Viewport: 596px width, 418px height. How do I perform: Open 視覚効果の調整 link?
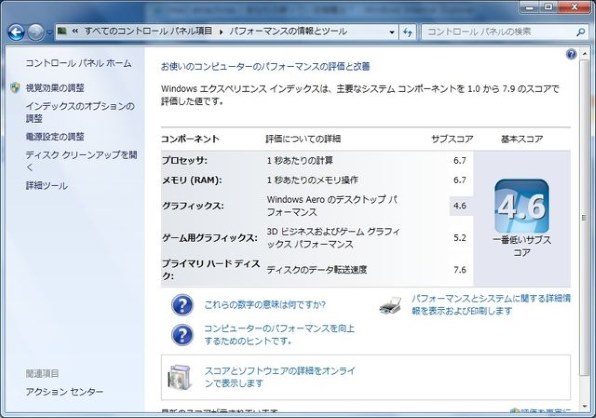pyautogui.click(x=55, y=88)
